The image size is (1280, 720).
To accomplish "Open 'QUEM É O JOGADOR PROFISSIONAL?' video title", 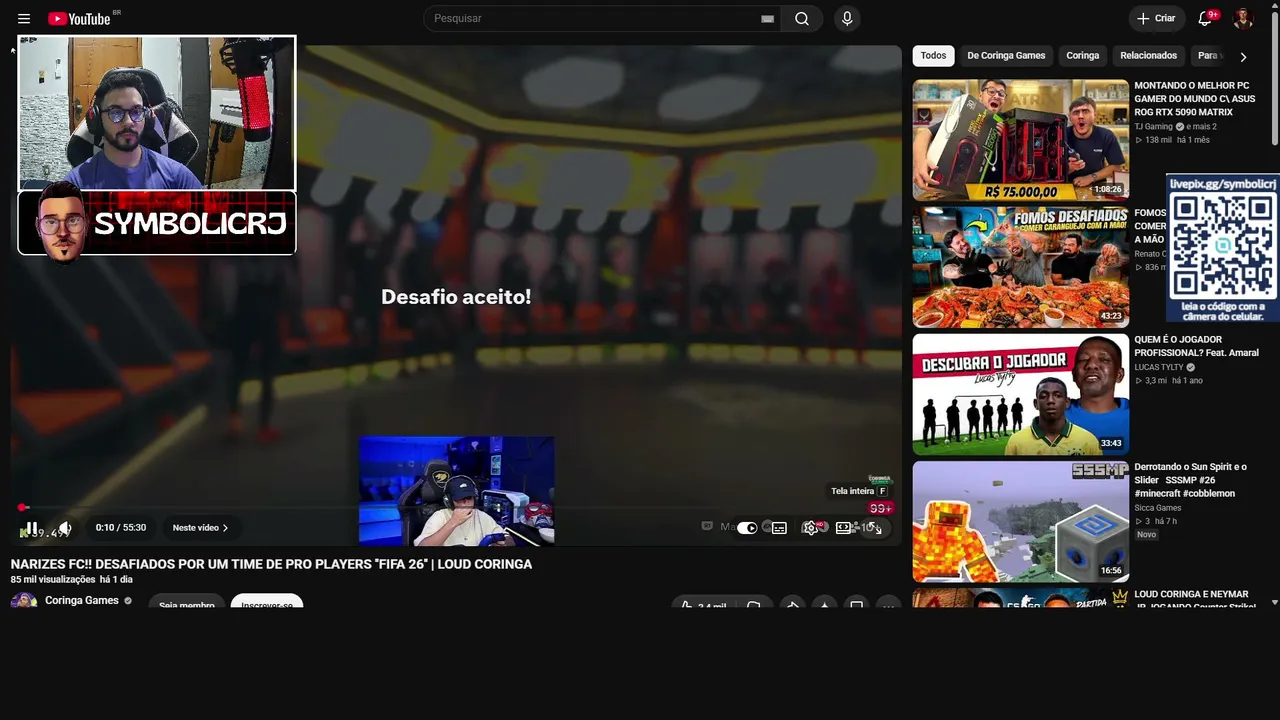I will pos(1196,346).
